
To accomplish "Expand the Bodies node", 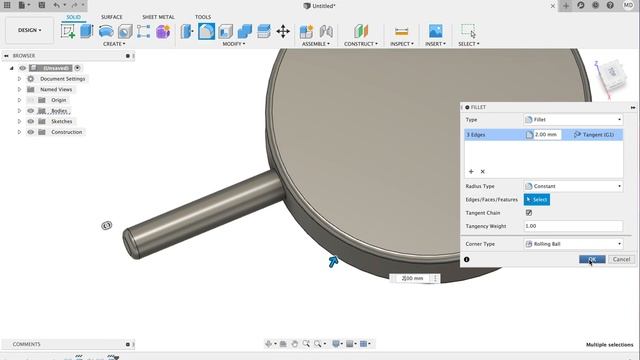I will 19,111.
